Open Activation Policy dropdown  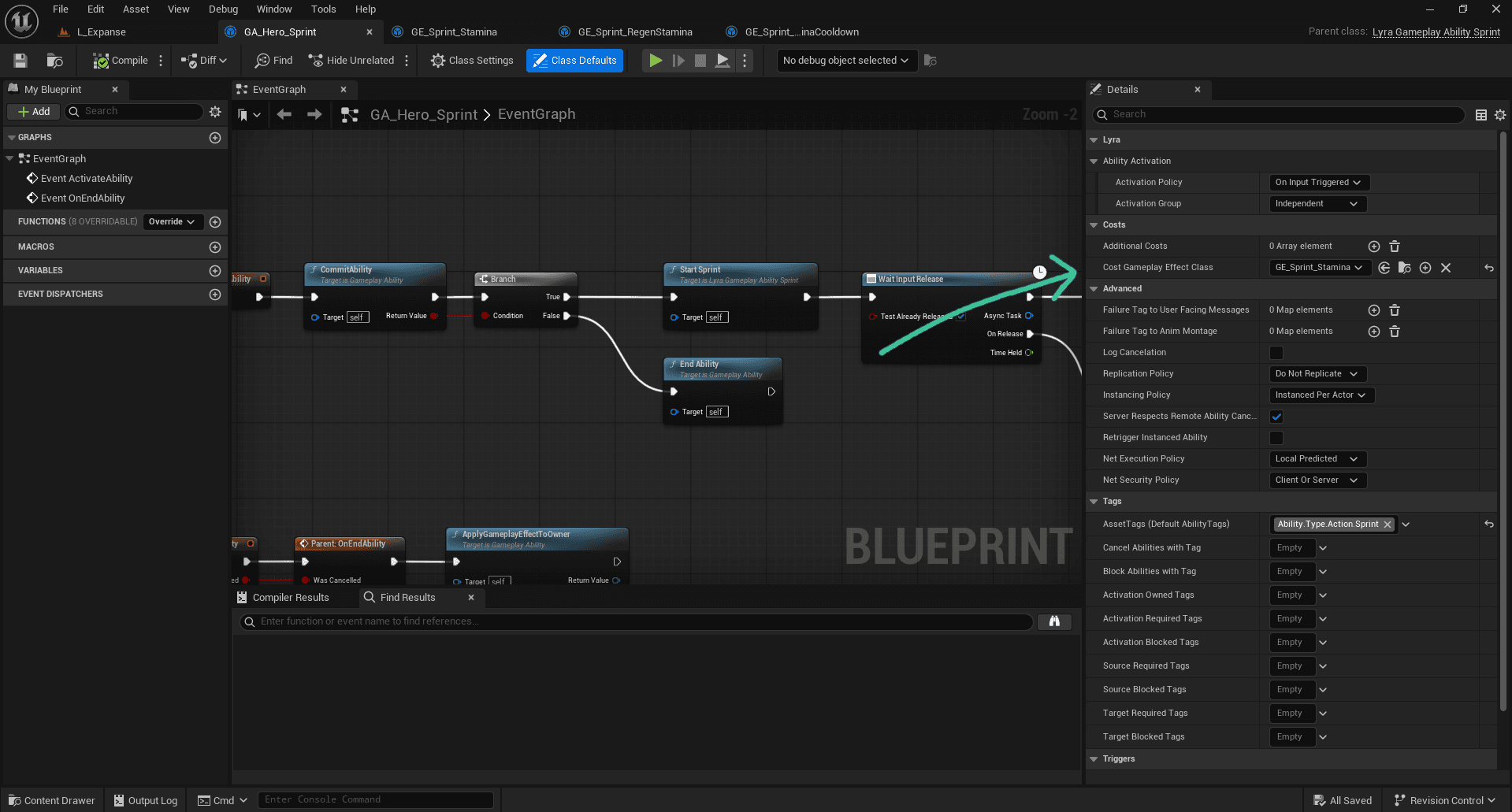click(x=1319, y=183)
